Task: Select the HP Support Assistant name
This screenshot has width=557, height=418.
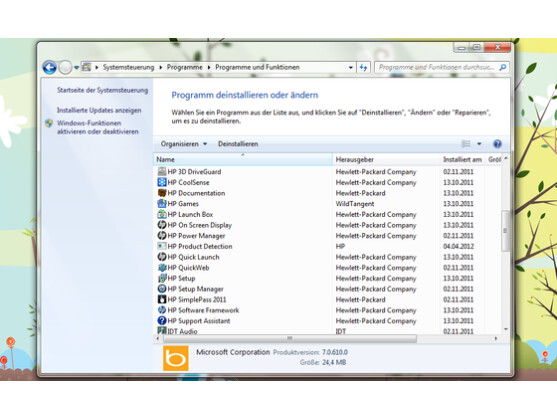Action: coord(199,321)
